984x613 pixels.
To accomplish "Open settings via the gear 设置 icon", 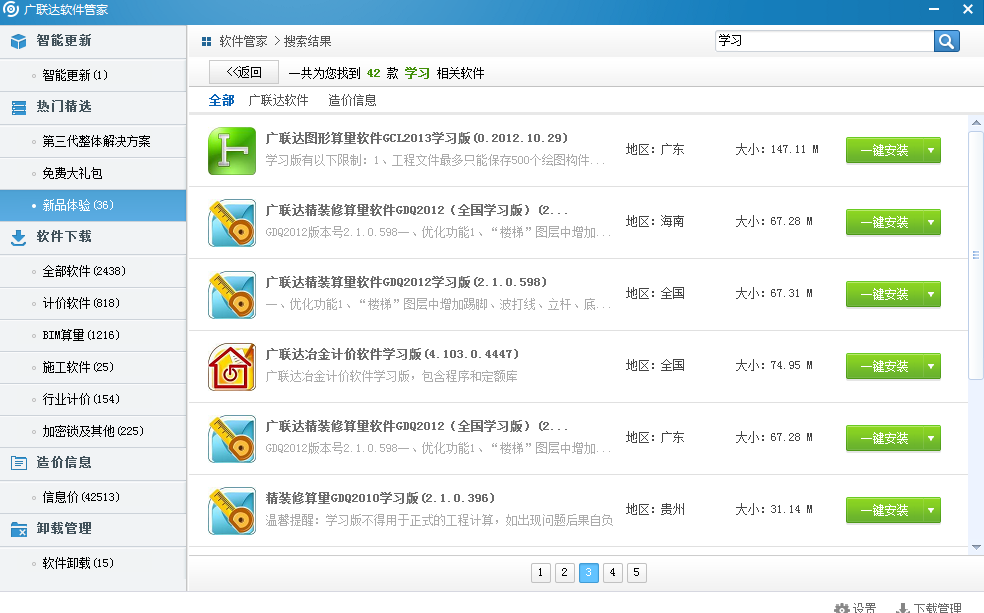I will [x=855, y=607].
